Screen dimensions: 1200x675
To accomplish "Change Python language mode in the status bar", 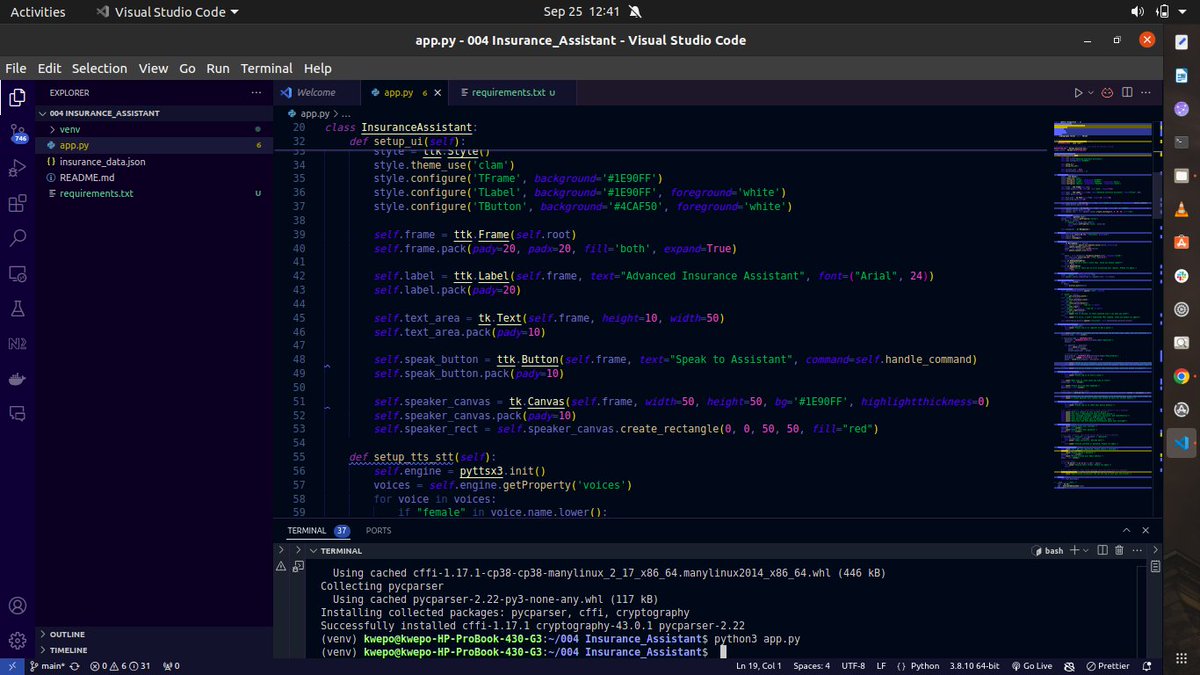I will 918,666.
